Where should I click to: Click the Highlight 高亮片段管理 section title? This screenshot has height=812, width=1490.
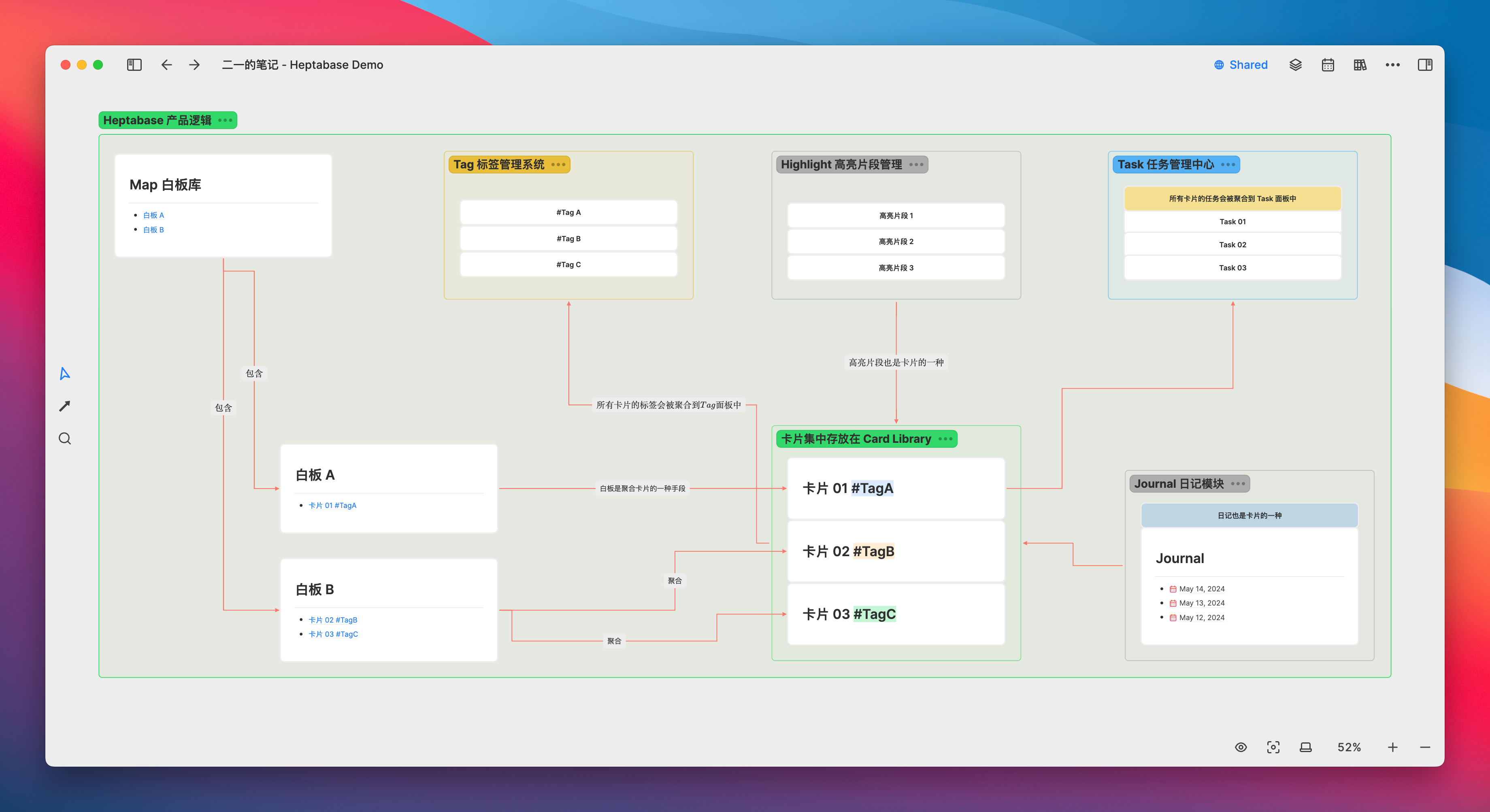pyautogui.click(x=842, y=165)
